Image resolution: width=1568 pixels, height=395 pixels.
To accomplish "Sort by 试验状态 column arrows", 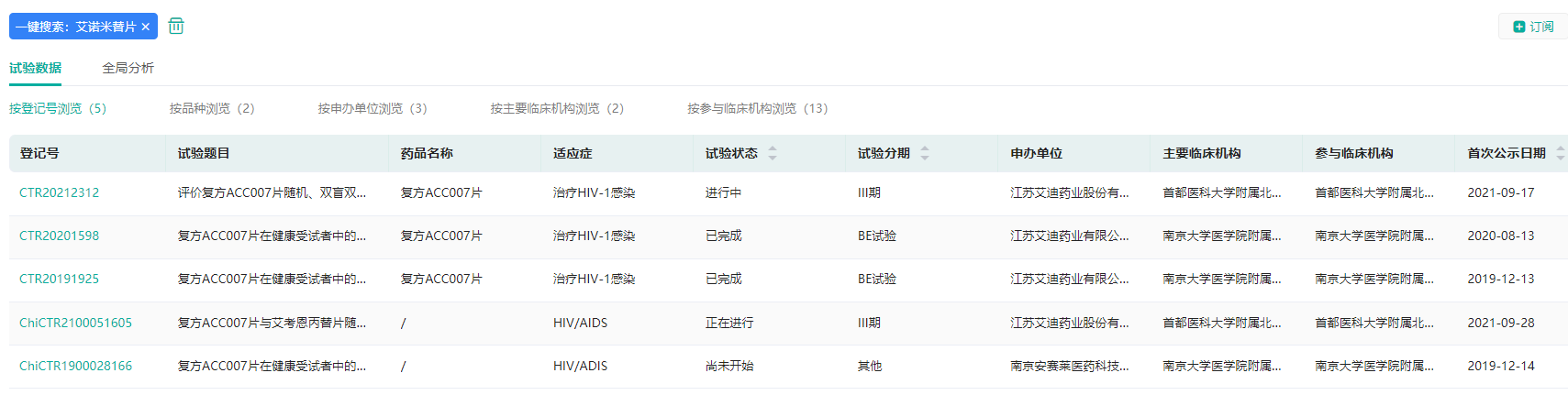I will pyautogui.click(x=773, y=153).
